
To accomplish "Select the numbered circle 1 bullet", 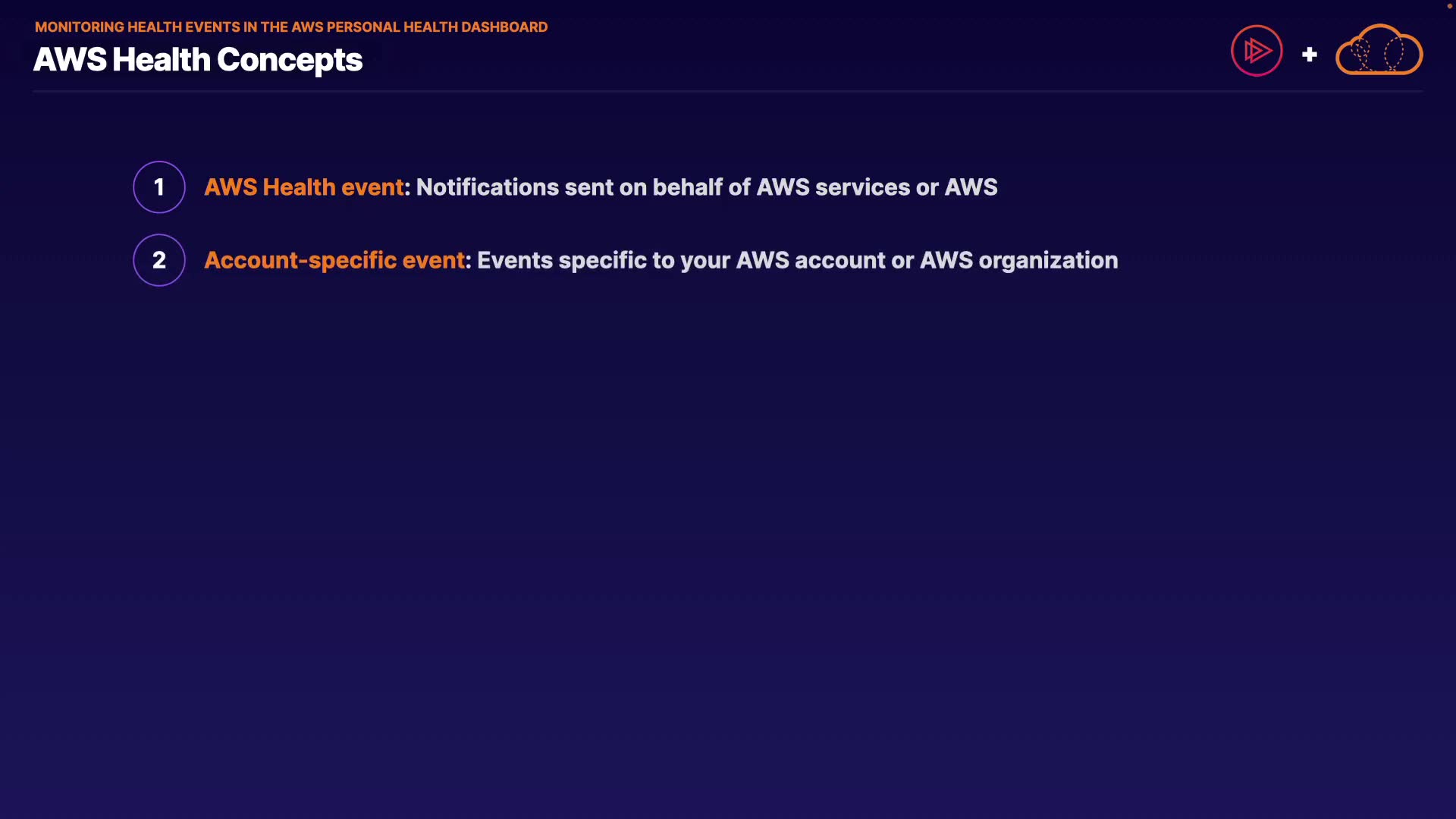I will [159, 187].
